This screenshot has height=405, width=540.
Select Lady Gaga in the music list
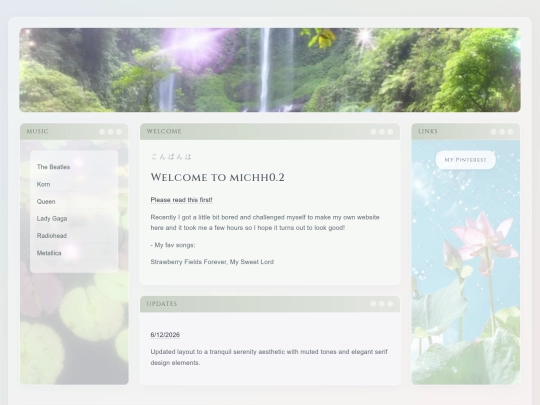(52, 219)
